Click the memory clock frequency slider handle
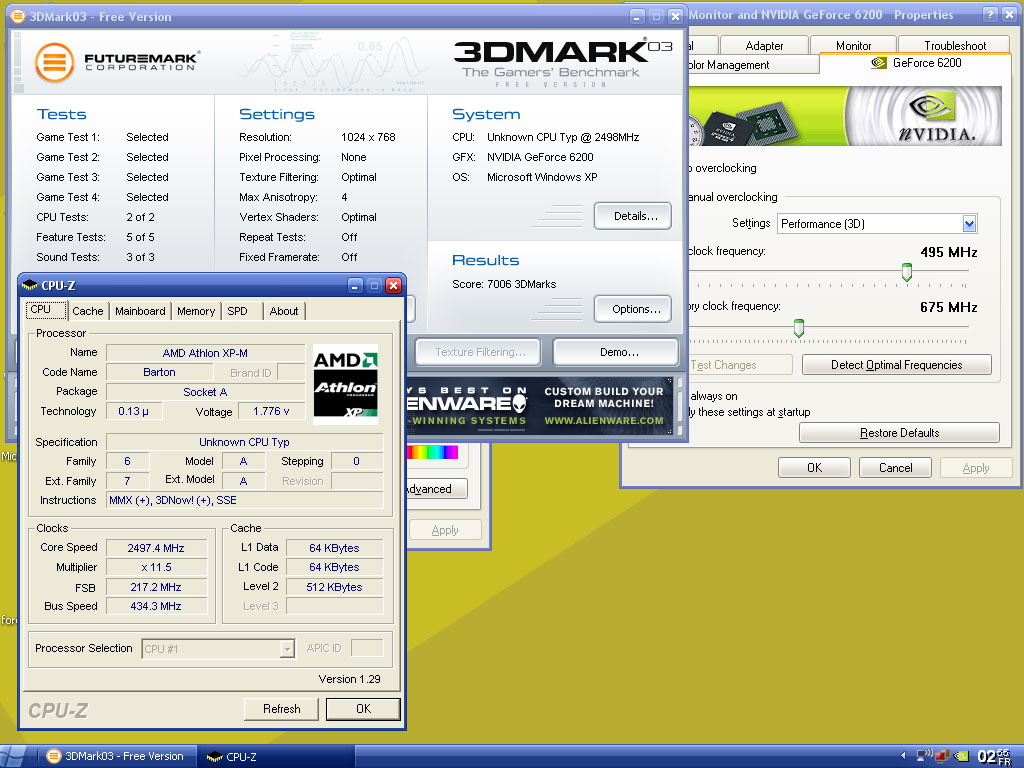Viewport: 1024px width, 768px height. [798, 328]
